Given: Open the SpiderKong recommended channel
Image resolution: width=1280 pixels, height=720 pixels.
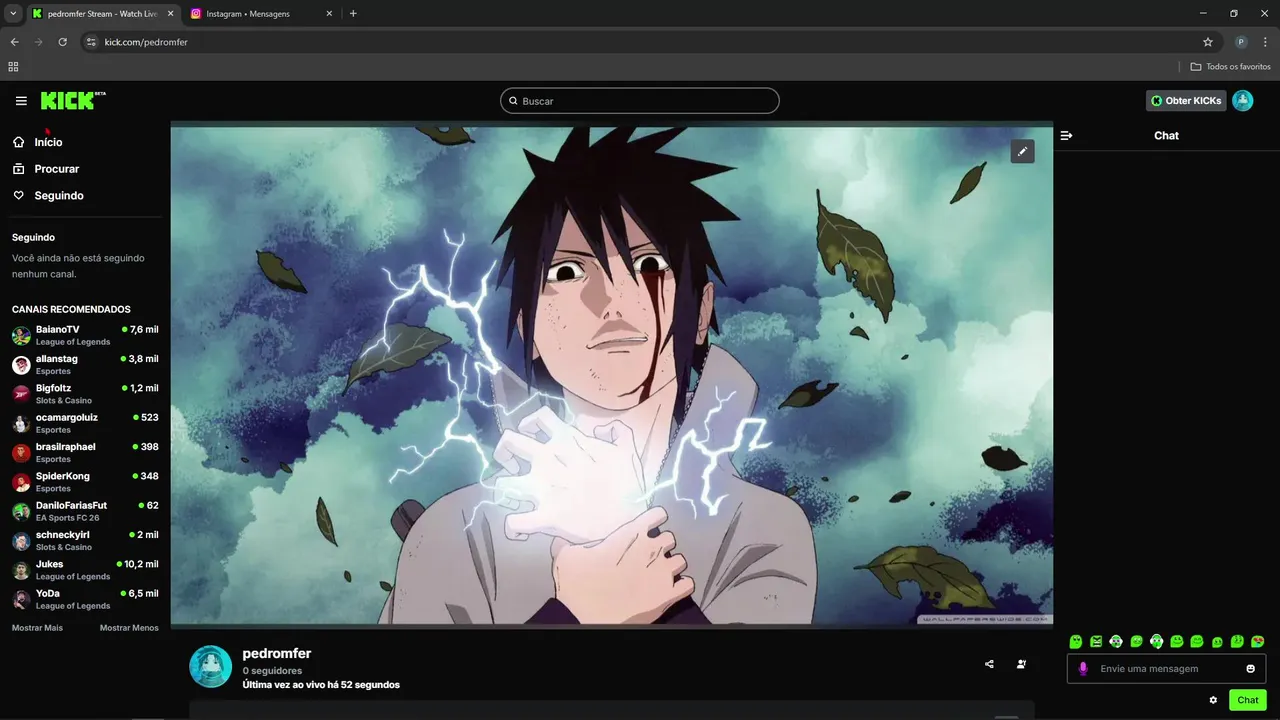Looking at the screenshot, I should pos(85,482).
